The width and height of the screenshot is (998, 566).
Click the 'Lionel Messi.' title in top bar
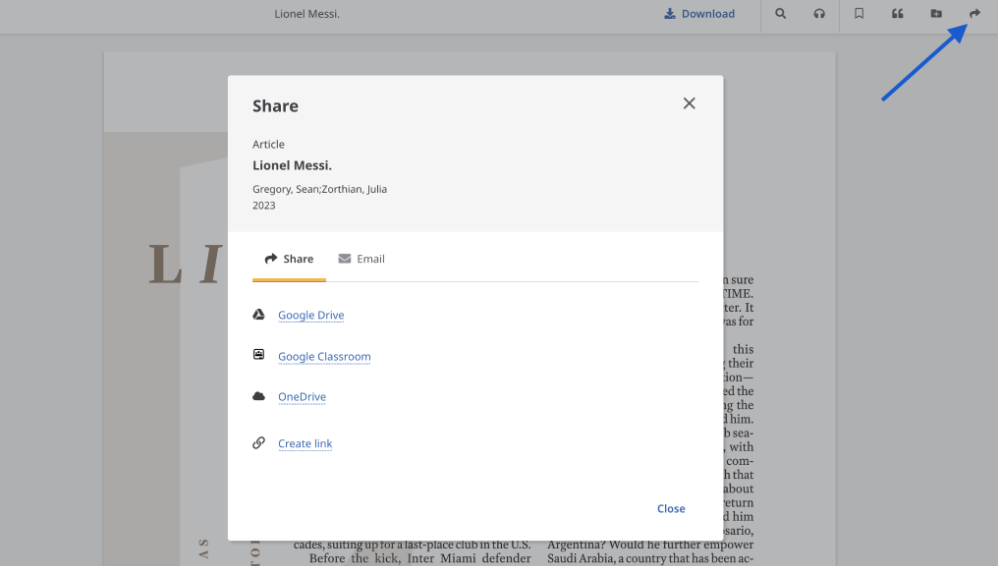pyautogui.click(x=307, y=14)
